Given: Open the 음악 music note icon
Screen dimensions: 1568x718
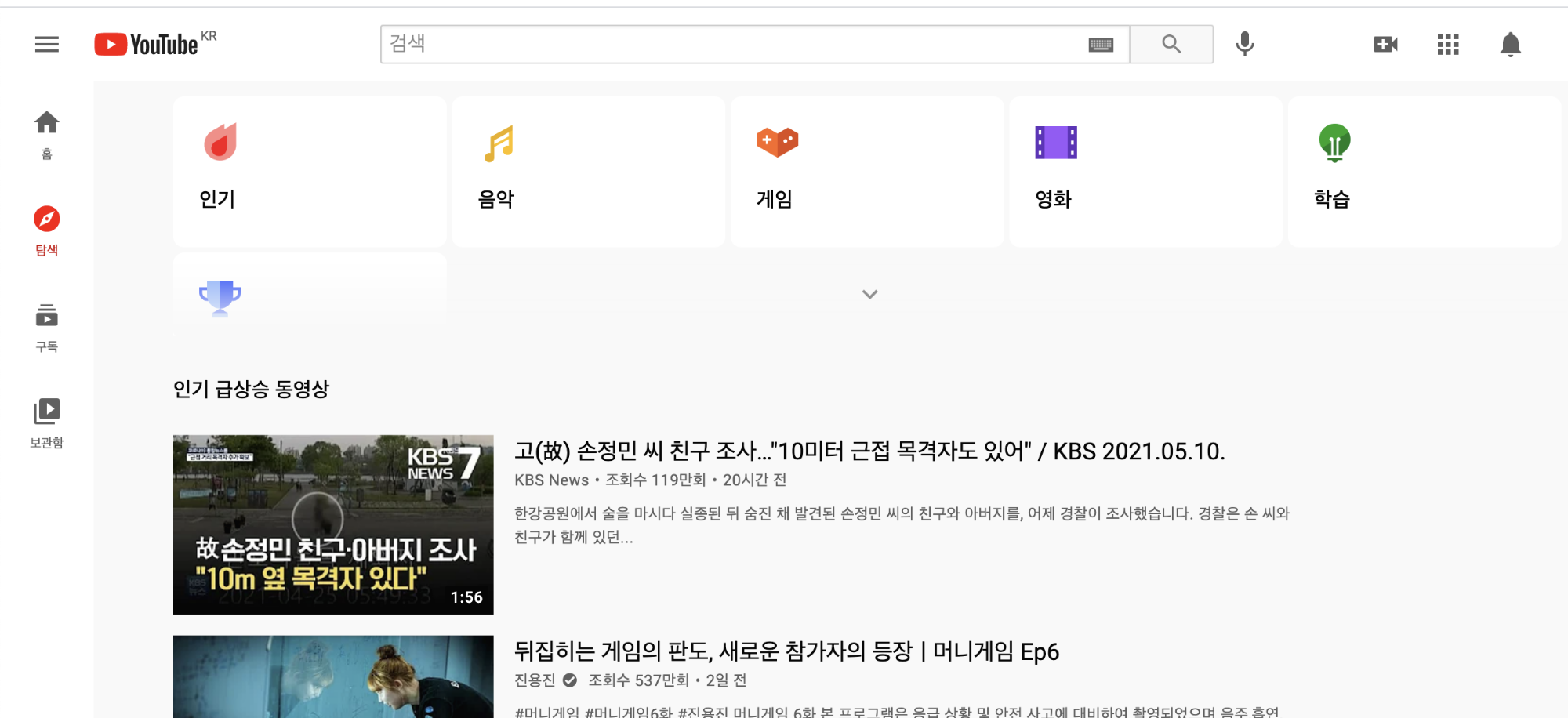Looking at the screenshot, I should [x=499, y=143].
